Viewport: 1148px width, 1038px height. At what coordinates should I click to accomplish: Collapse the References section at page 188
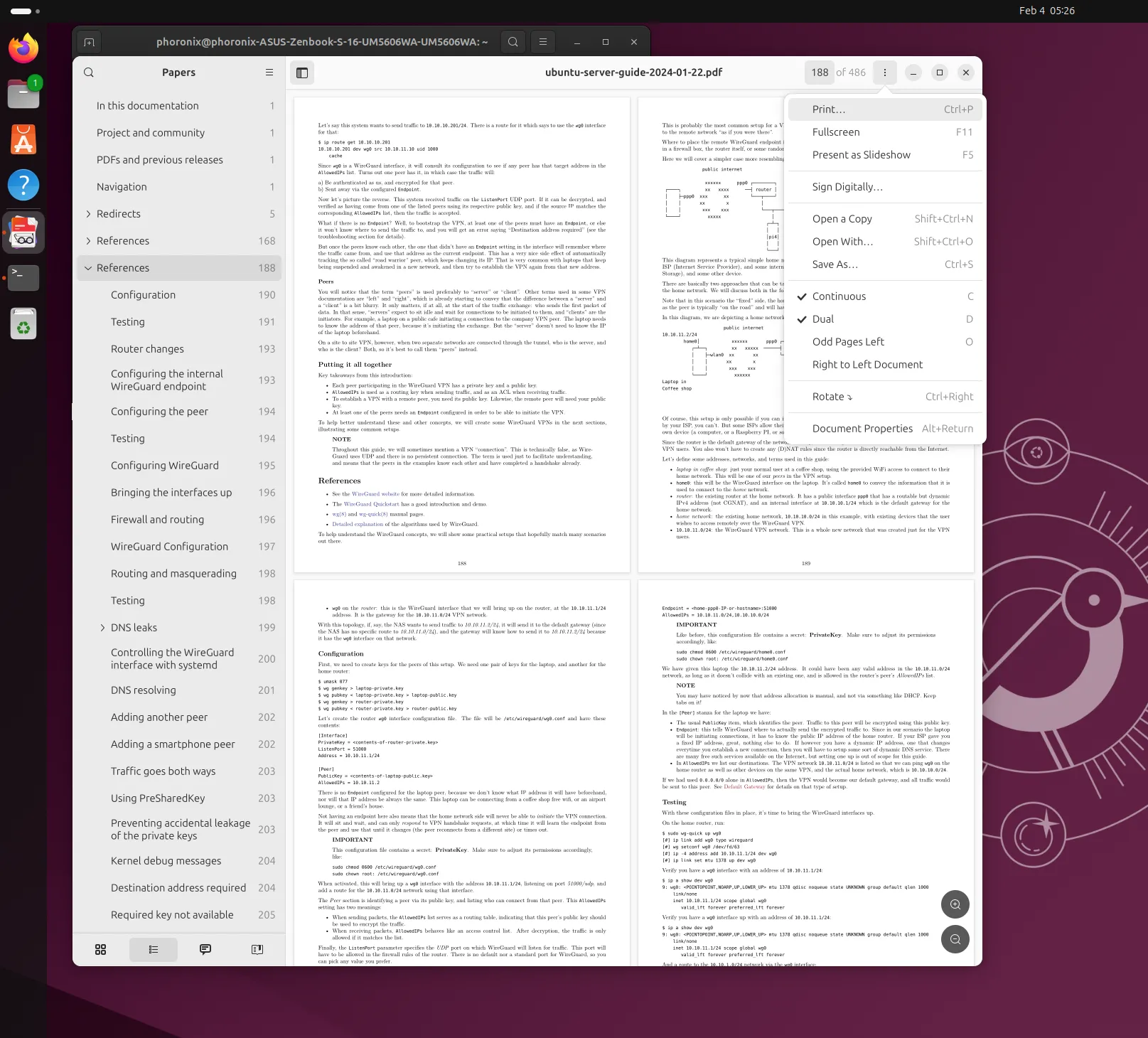88,268
